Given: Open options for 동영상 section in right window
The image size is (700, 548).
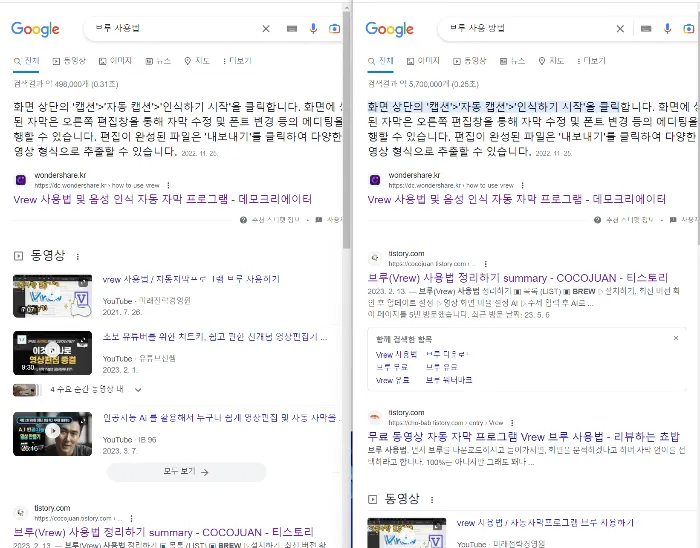Looking at the screenshot, I should click(432, 500).
